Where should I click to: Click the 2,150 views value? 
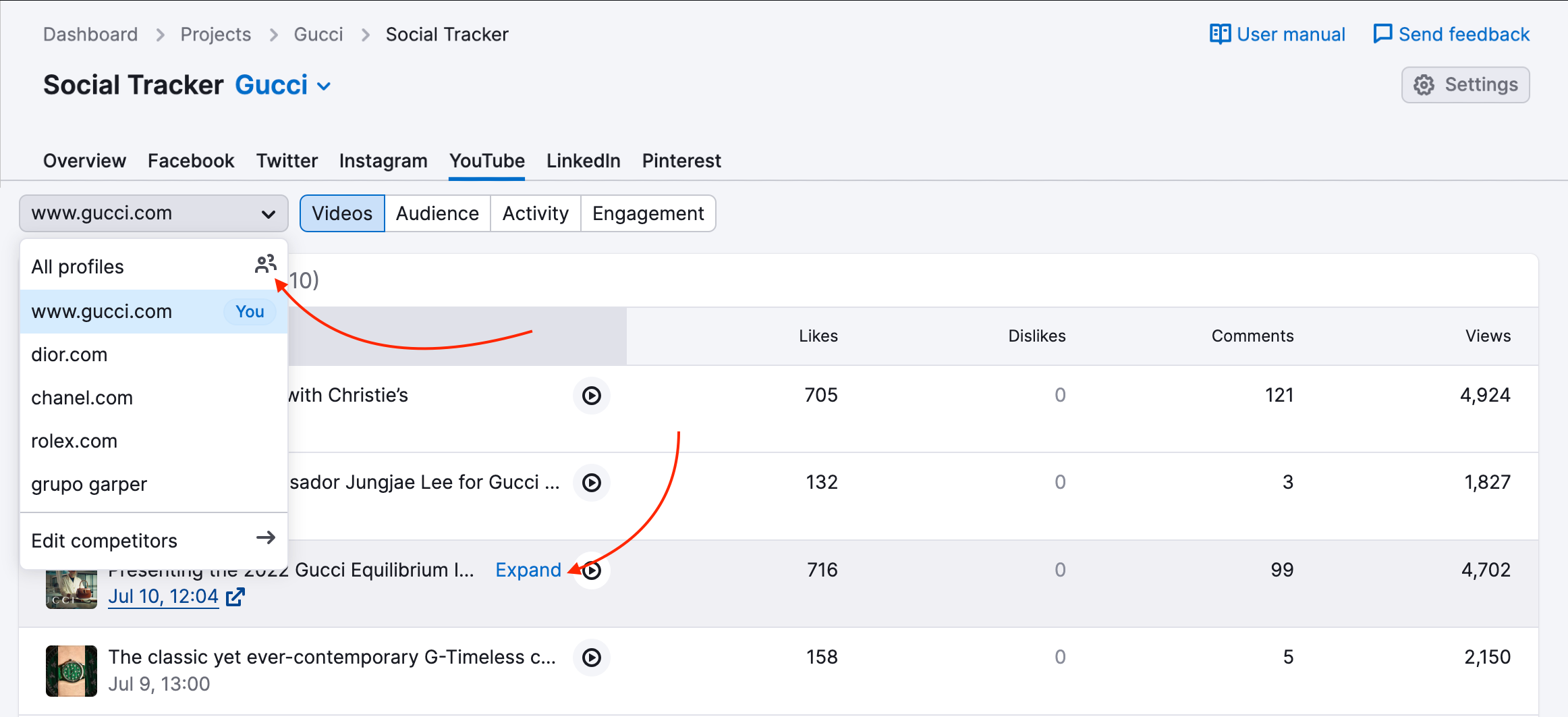(x=1487, y=657)
